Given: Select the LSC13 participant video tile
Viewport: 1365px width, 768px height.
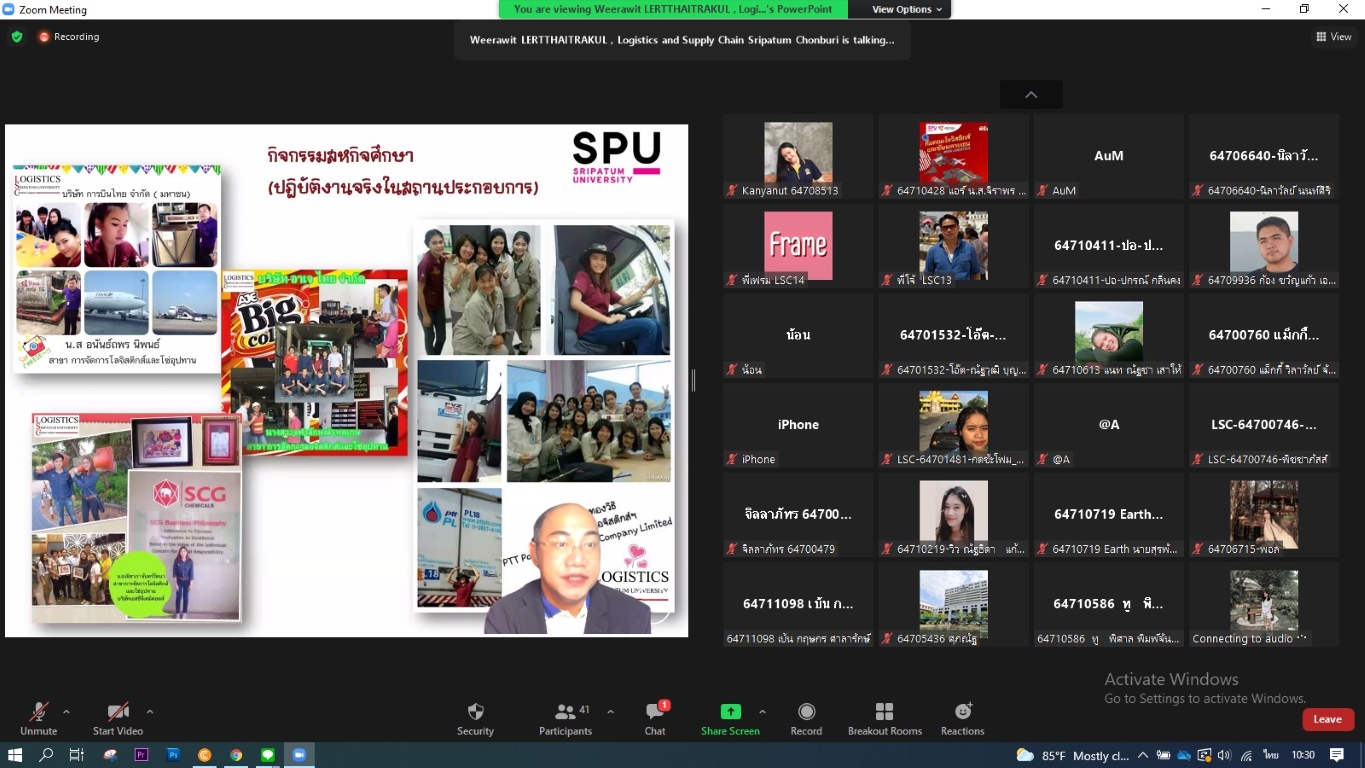Looking at the screenshot, I should (953, 246).
